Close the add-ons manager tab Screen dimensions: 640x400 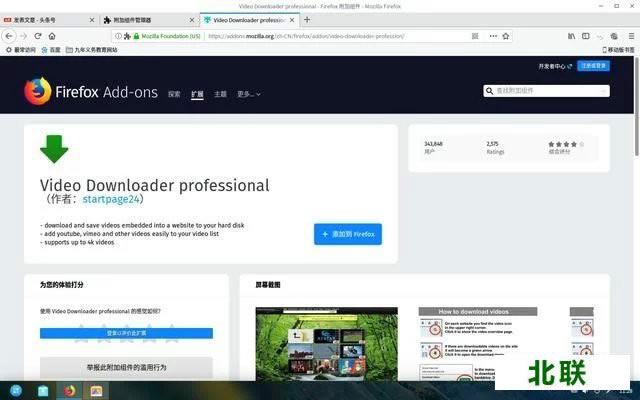[x=192, y=20]
